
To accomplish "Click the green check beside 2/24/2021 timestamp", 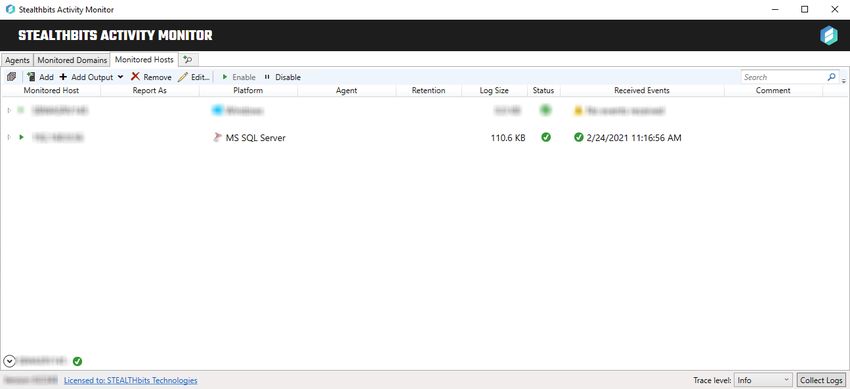I will click(578, 138).
